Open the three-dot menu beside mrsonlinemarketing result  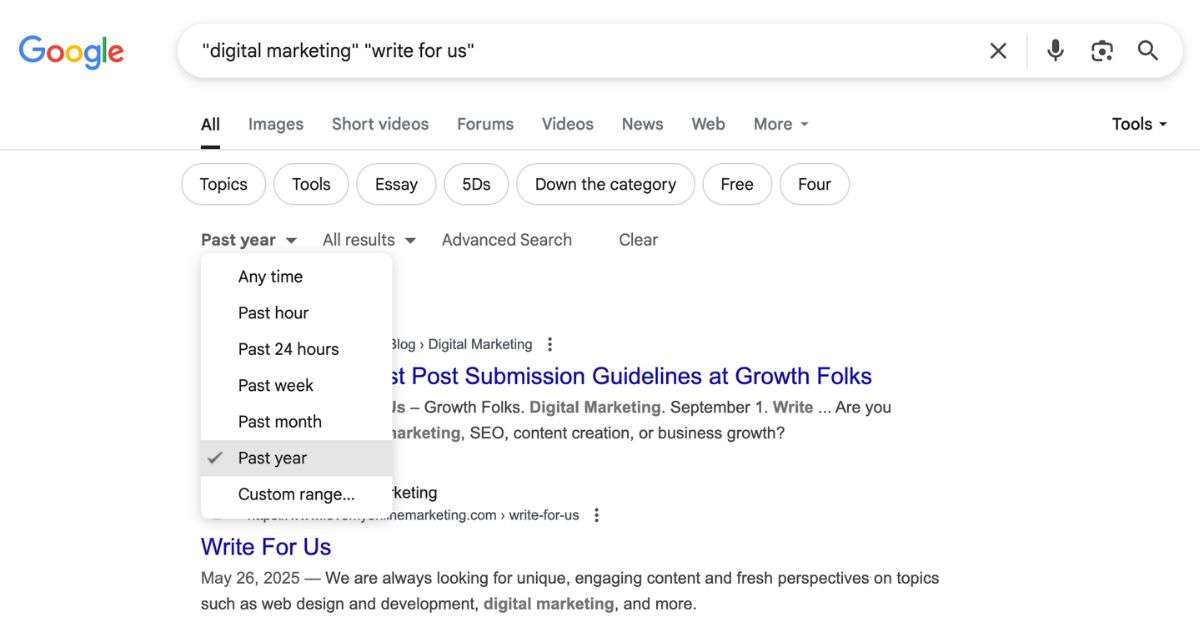tap(596, 514)
